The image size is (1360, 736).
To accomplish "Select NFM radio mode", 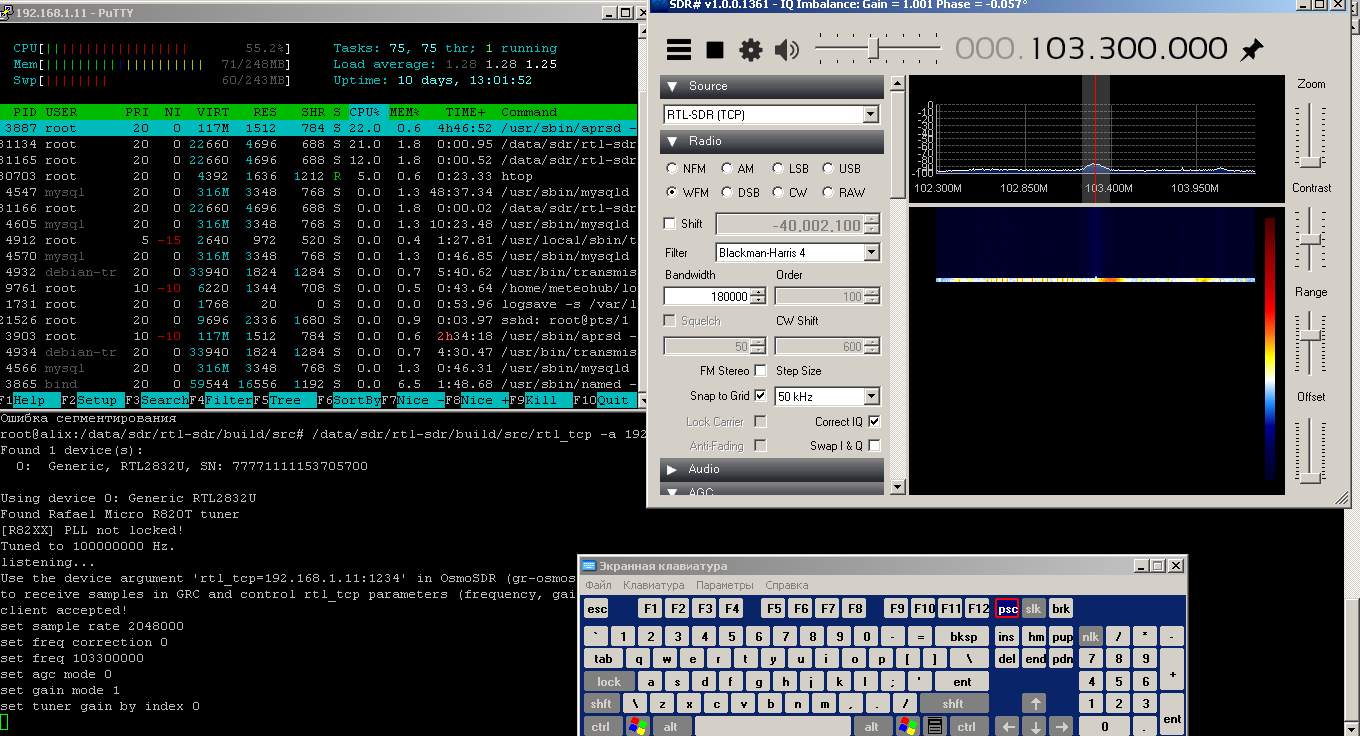I will click(x=686, y=169).
